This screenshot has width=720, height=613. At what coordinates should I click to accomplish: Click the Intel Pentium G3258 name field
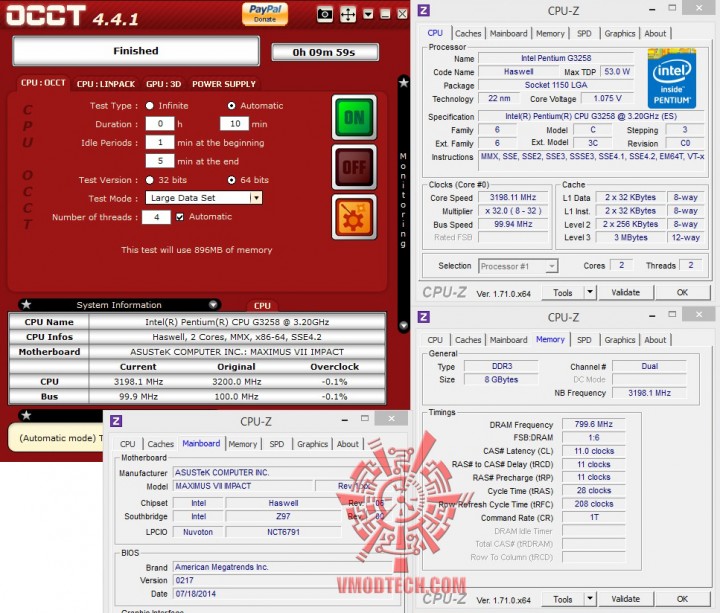[x=556, y=58]
